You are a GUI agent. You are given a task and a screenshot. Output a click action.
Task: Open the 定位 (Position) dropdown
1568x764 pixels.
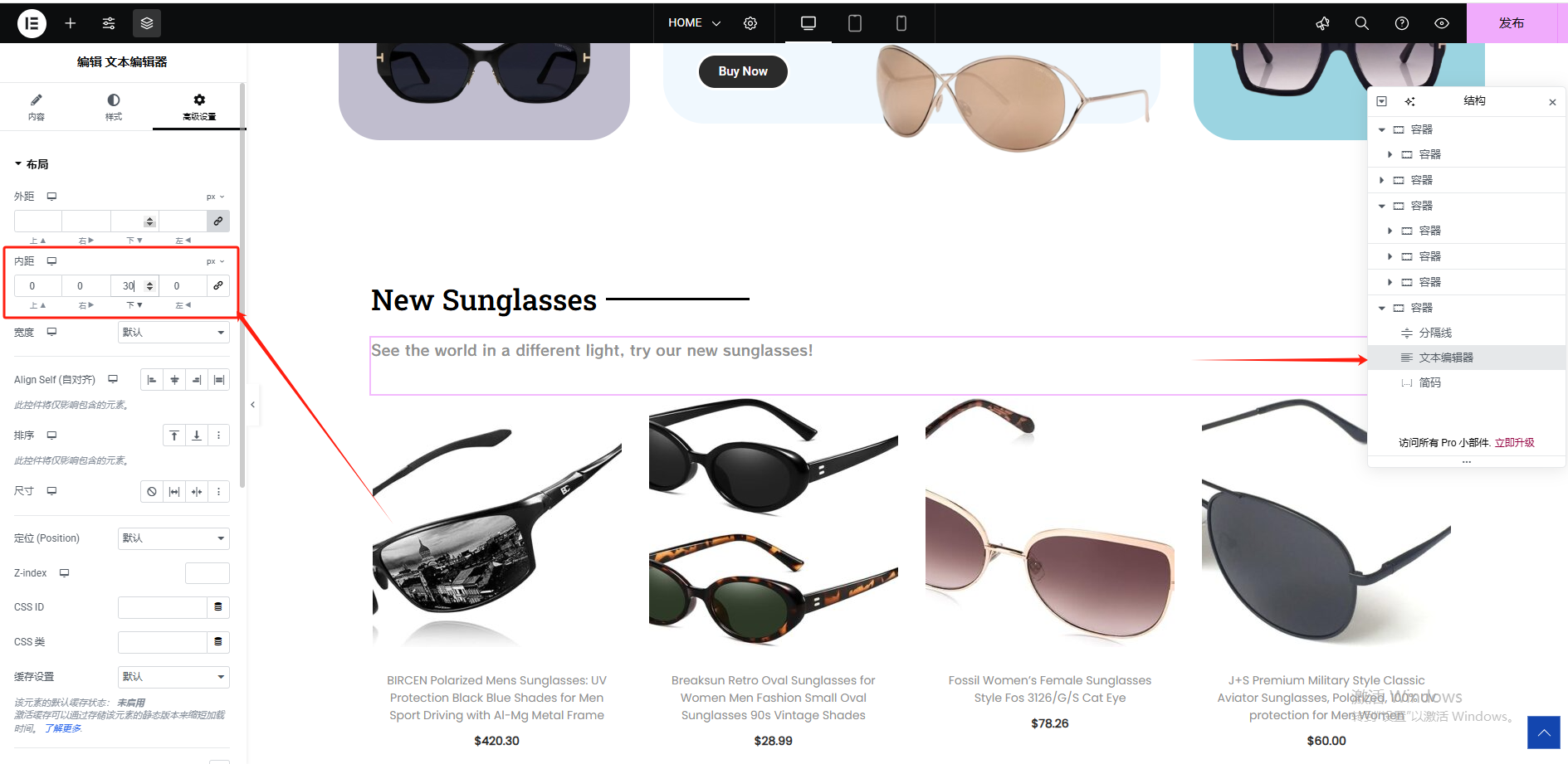click(173, 538)
